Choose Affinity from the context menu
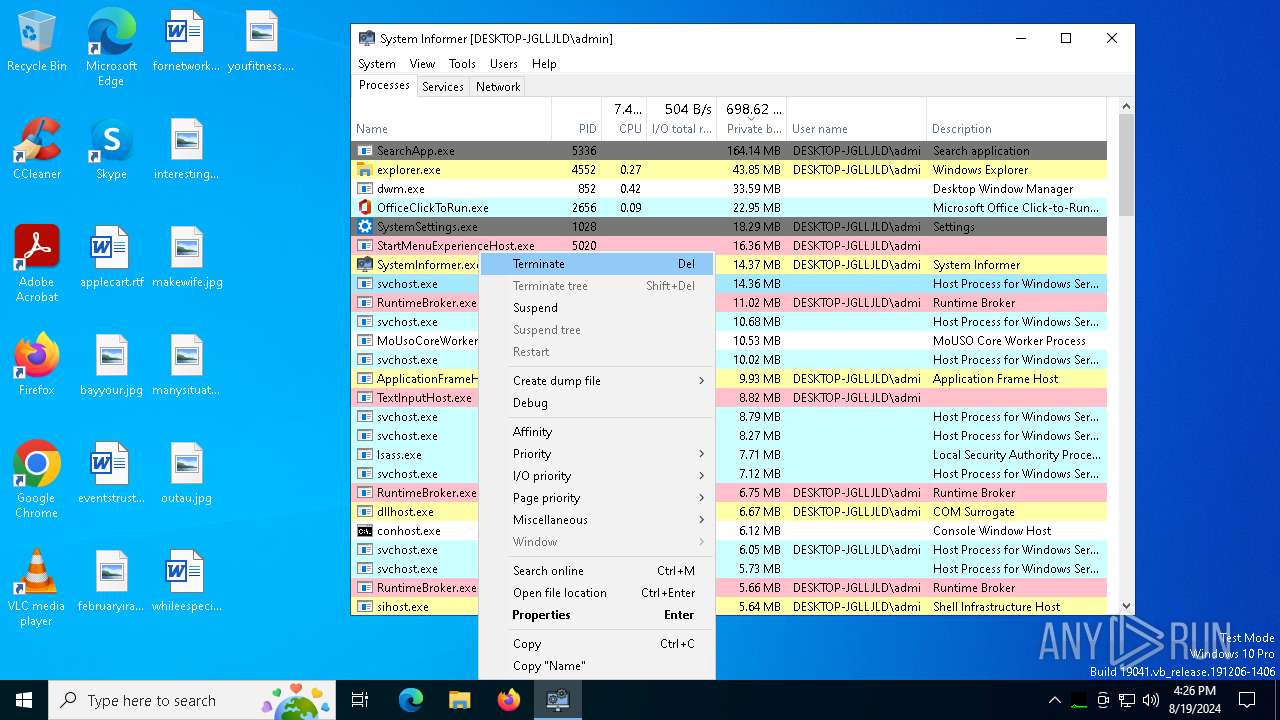The image size is (1280, 720). [597, 432]
